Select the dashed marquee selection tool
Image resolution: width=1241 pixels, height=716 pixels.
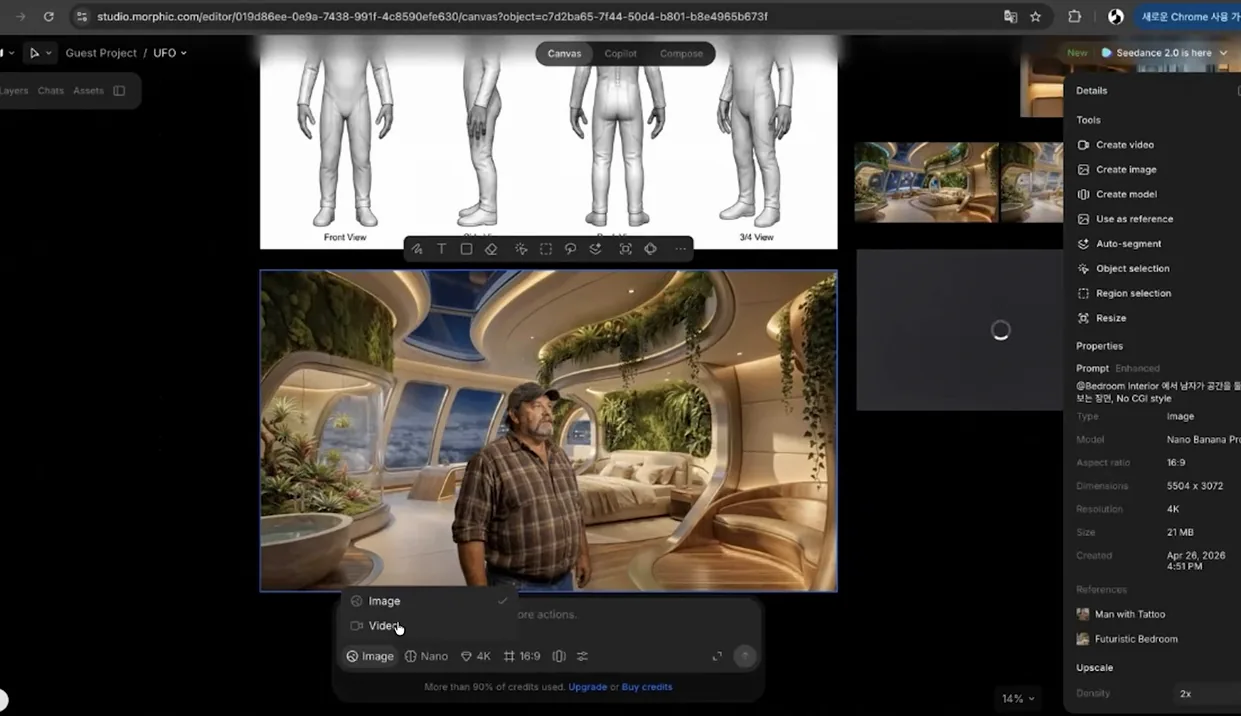pyautogui.click(x=546, y=249)
